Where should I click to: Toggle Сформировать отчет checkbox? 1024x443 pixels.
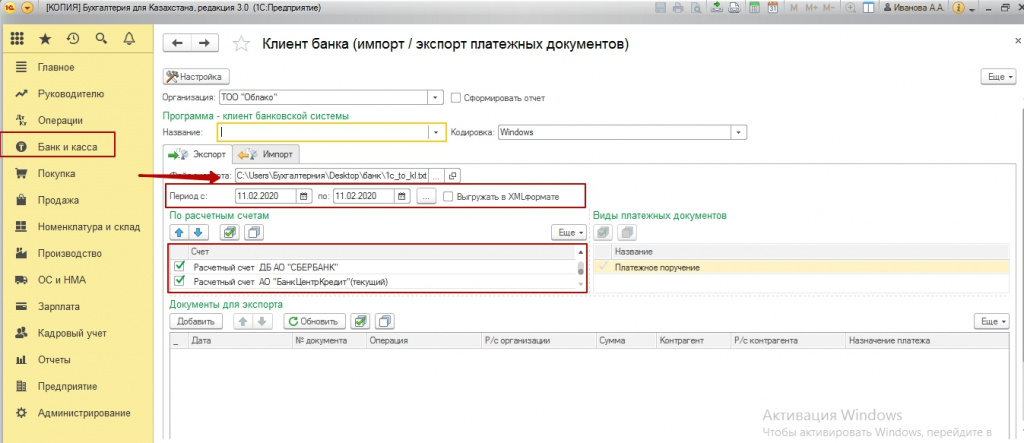tap(456, 98)
